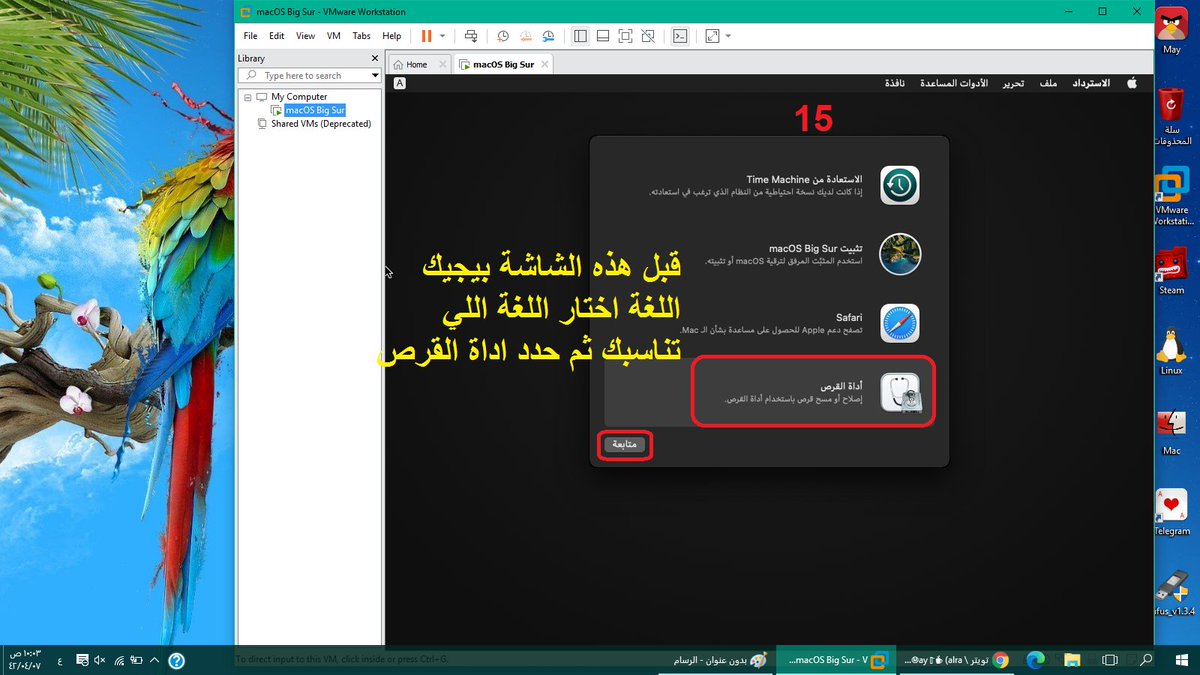Screen dimensions: 1200x675
Task: Collapse the My Computer tree node
Action: tap(247, 97)
